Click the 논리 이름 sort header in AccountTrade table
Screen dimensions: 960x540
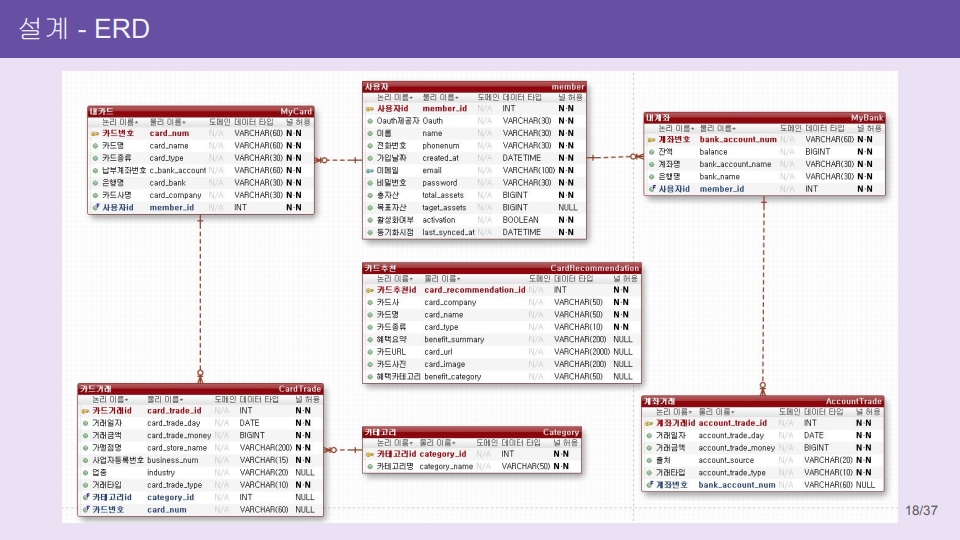[674, 412]
